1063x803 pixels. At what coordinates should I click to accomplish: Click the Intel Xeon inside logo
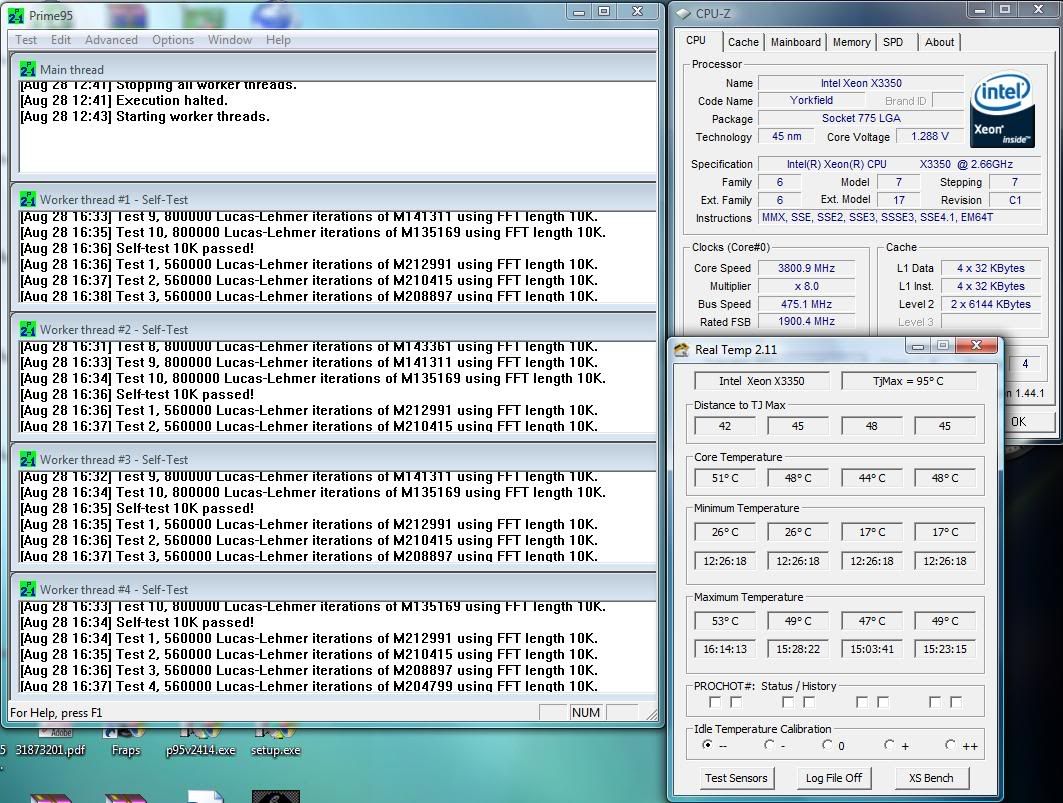click(x=1001, y=110)
